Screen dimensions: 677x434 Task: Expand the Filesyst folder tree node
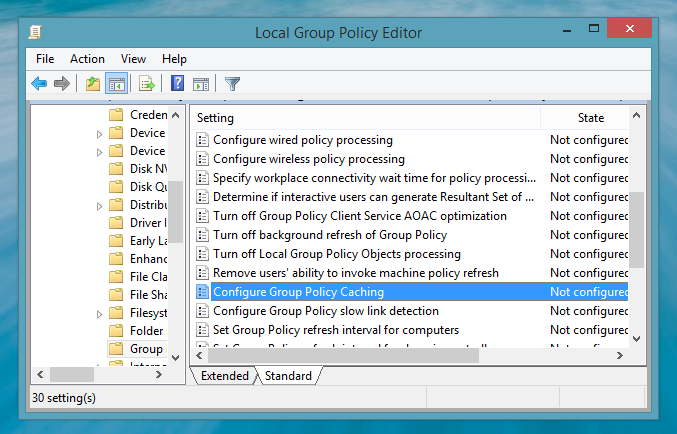[99, 314]
